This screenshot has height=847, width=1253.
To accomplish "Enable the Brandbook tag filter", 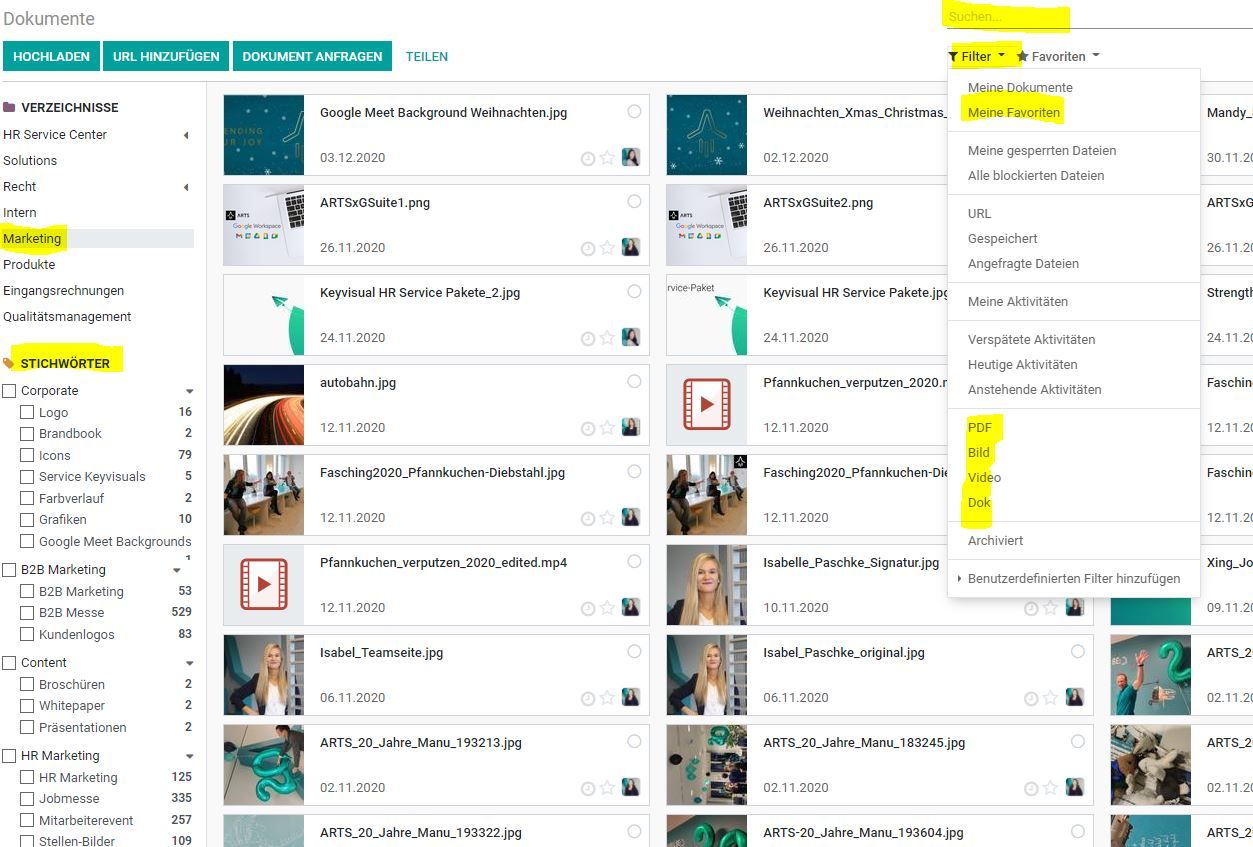I will click(x=27, y=434).
